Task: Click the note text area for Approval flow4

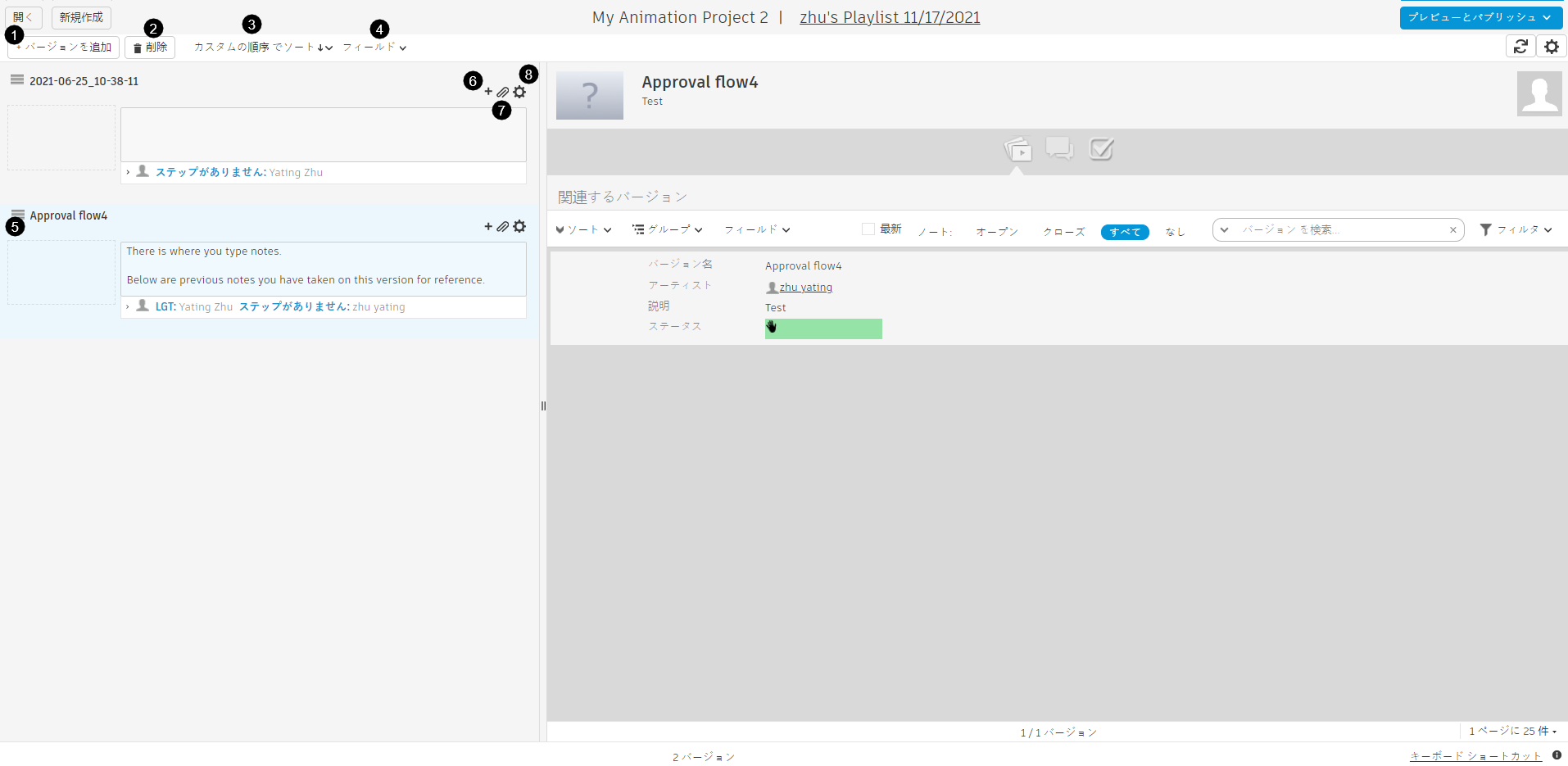Action: [x=324, y=269]
